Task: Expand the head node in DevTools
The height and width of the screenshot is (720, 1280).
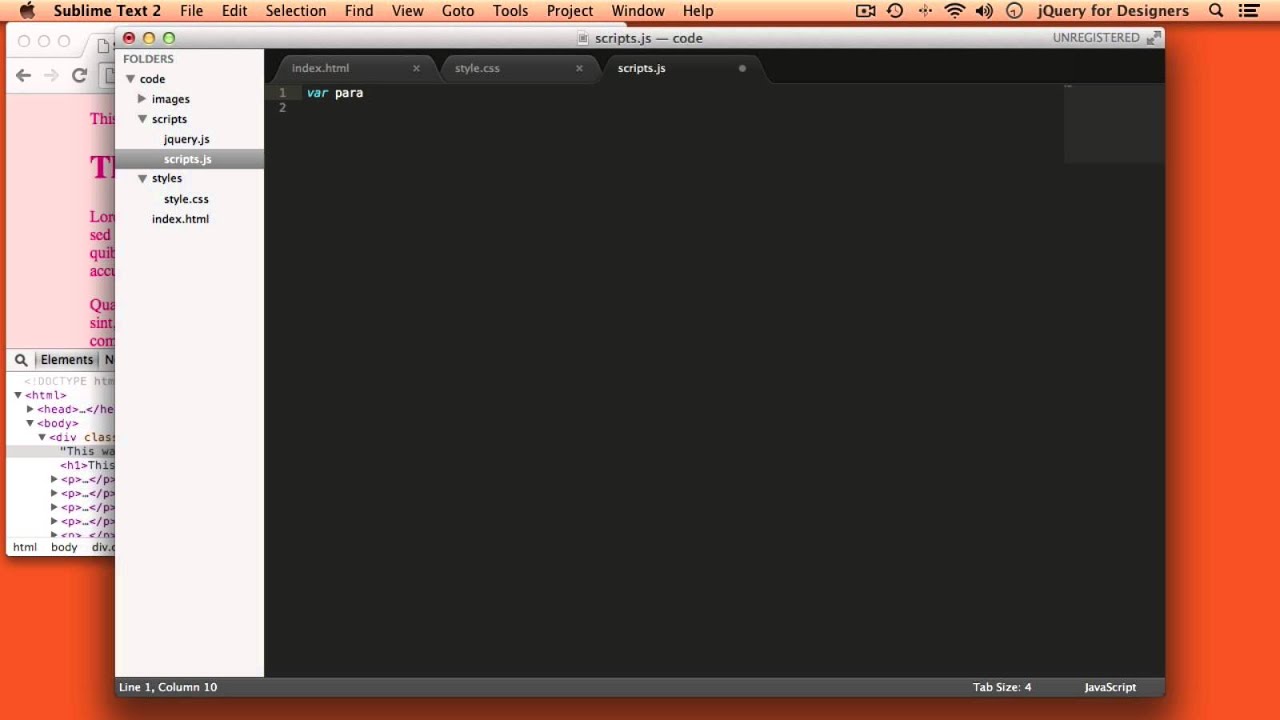Action: tap(30, 409)
